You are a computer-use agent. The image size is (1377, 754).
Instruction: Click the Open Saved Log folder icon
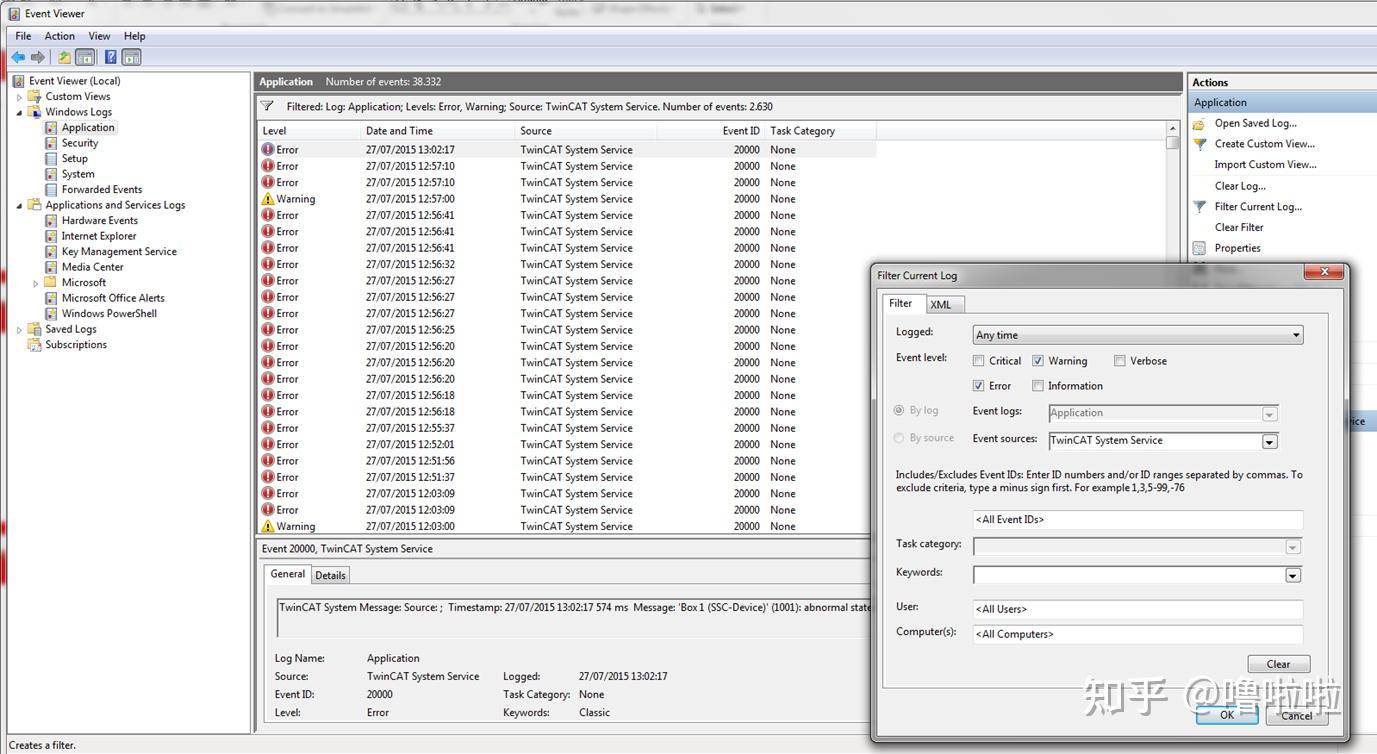[x=1199, y=122]
